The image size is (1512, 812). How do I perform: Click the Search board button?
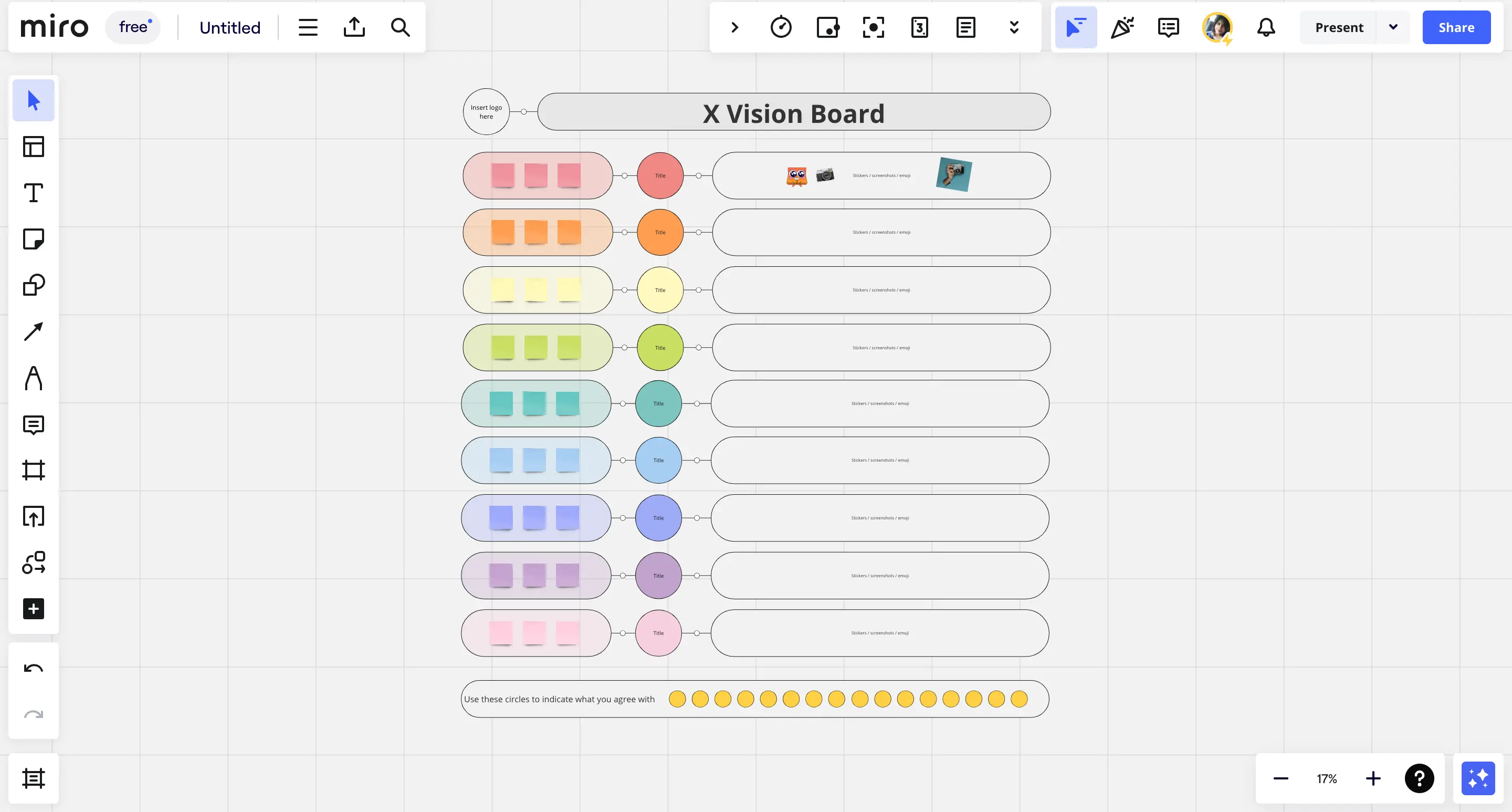[x=400, y=27]
